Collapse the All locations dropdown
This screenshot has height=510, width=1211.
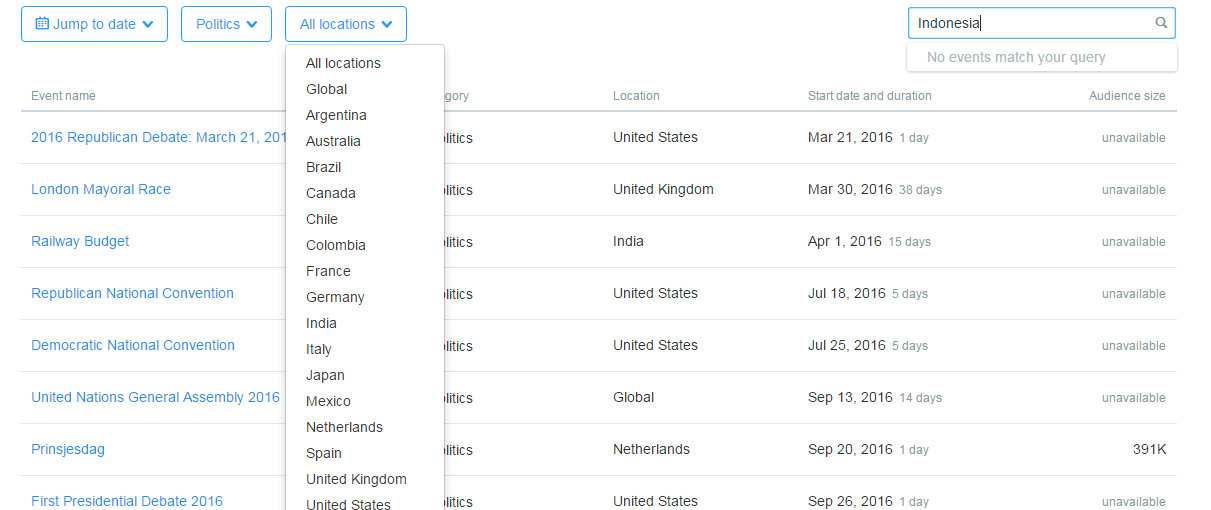click(345, 24)
